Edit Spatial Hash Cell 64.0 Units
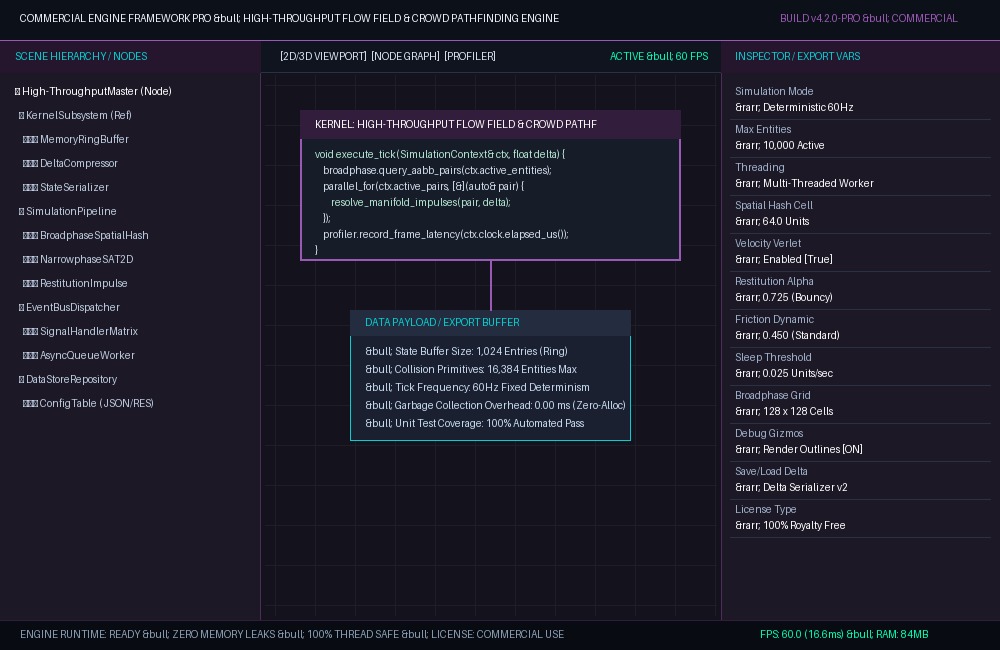 (772, 221)
